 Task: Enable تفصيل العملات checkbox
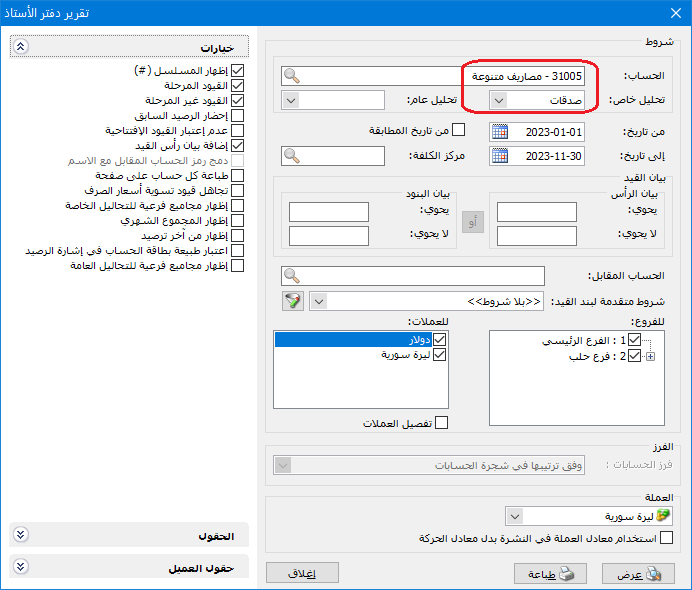coord(441,423)
